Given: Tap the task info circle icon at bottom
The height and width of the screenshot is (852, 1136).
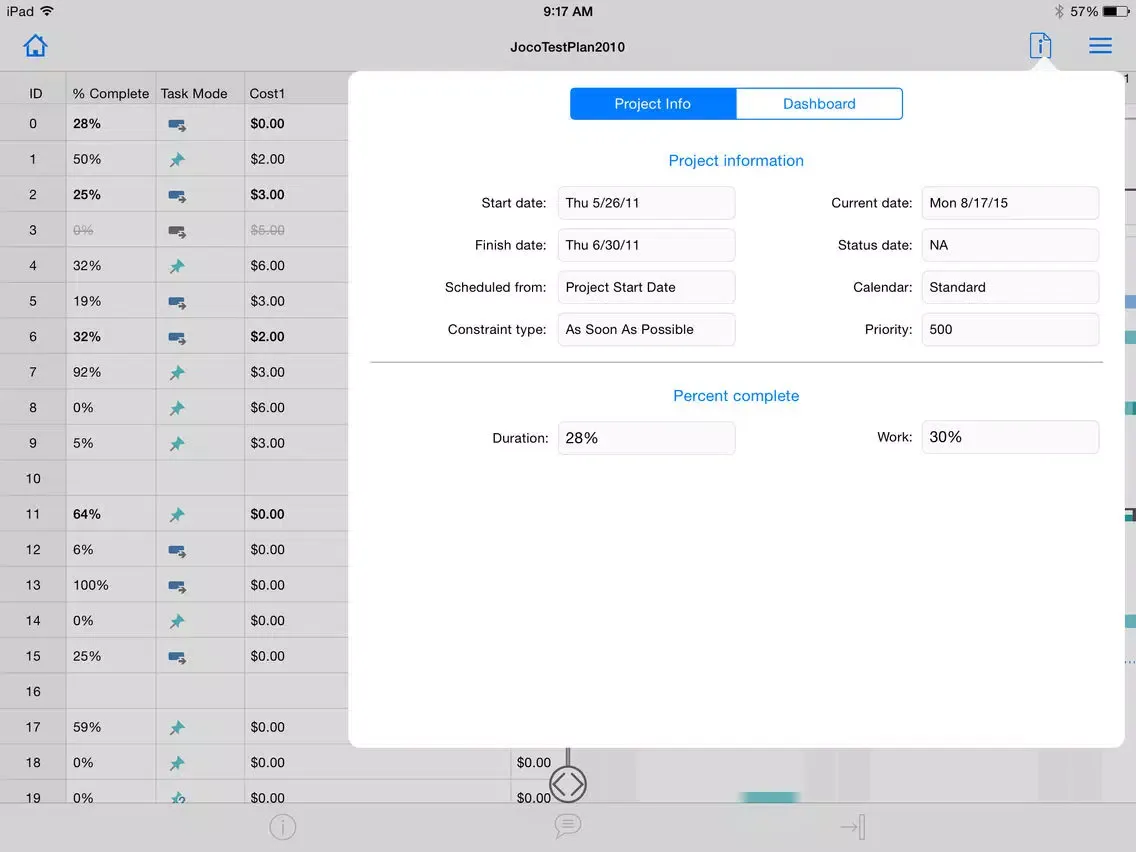Looking at the screenshot, I should click(x=283, y=827).
